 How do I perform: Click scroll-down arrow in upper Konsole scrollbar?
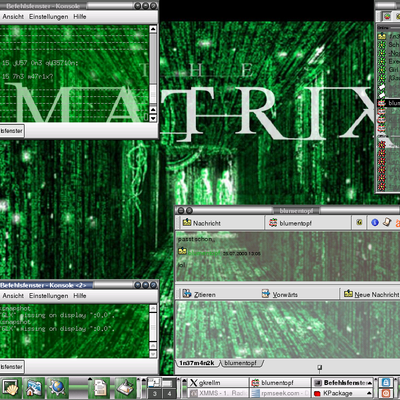coord(153,118)
